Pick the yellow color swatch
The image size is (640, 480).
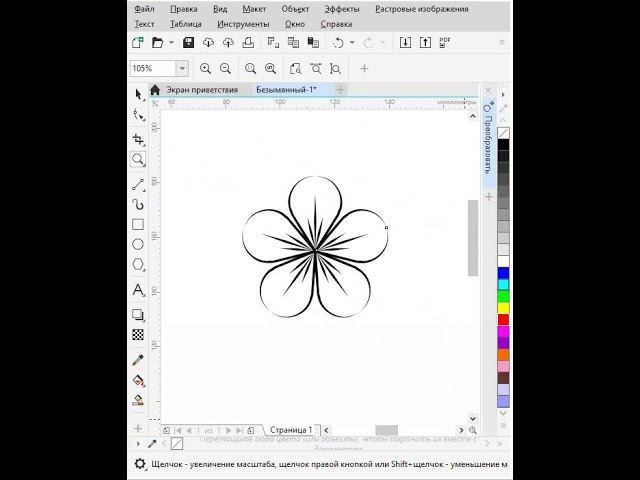click(503, 308)
